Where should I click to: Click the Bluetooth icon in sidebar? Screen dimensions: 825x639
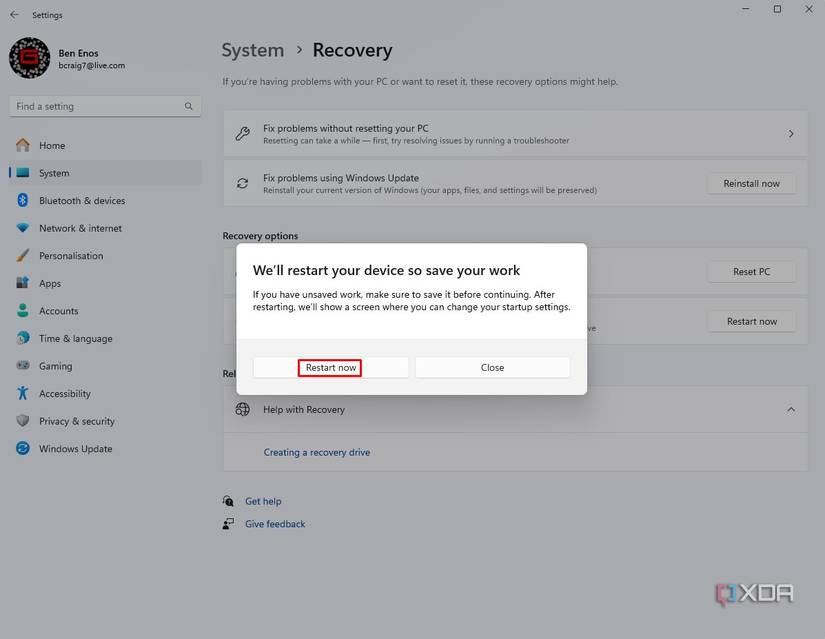tap(23, 200)
